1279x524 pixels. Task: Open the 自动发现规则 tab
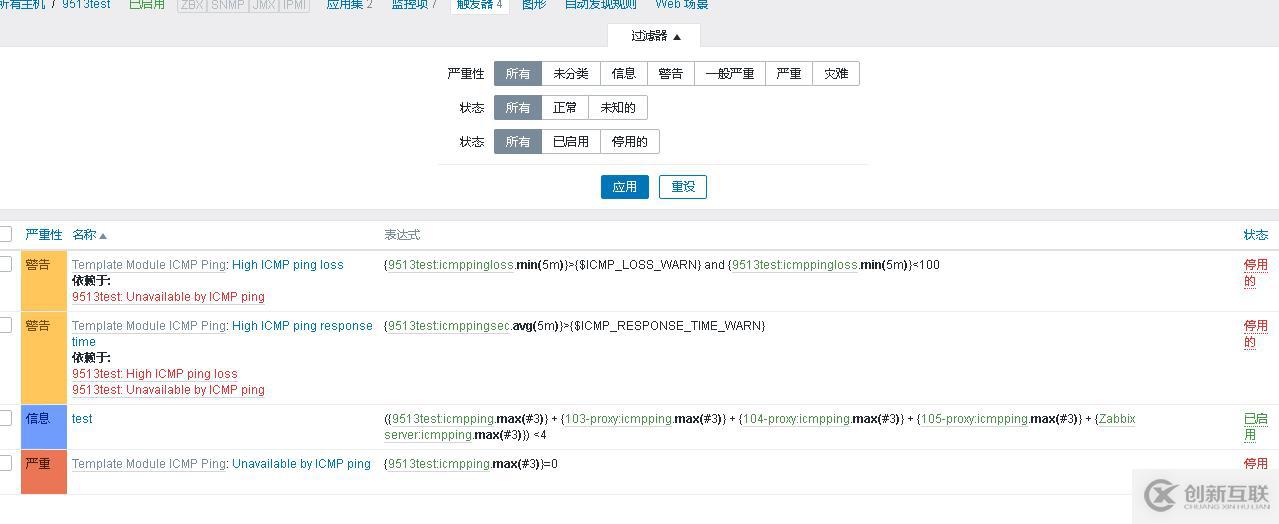tap(600, 5)
